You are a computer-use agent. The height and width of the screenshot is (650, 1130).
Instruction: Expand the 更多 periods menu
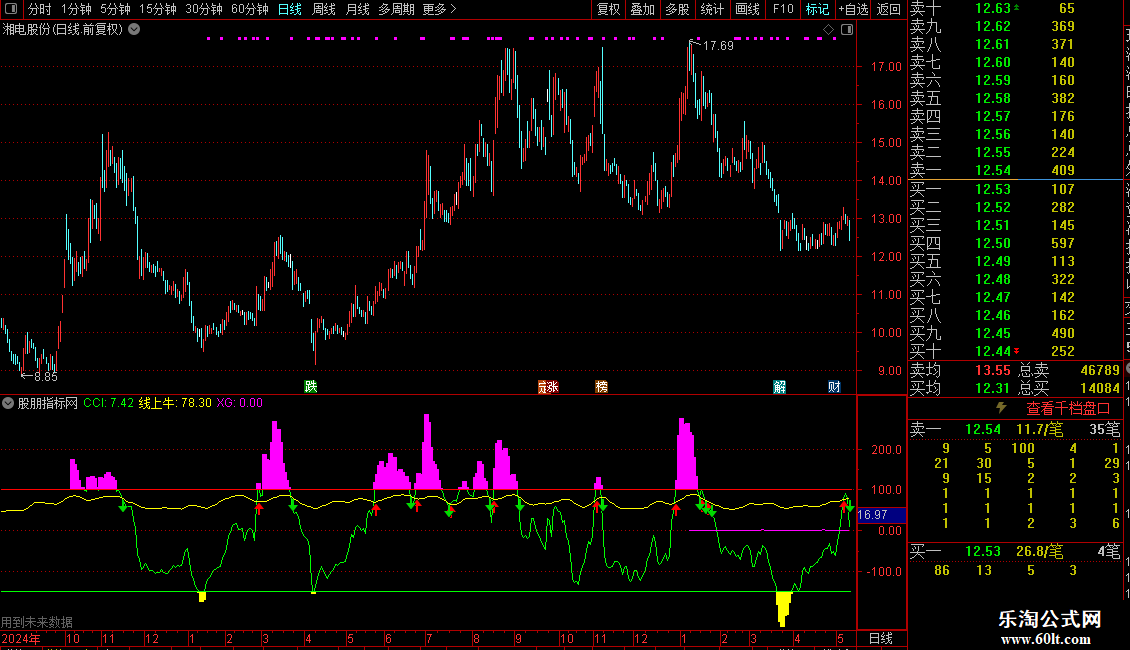[x=440, y=9]
